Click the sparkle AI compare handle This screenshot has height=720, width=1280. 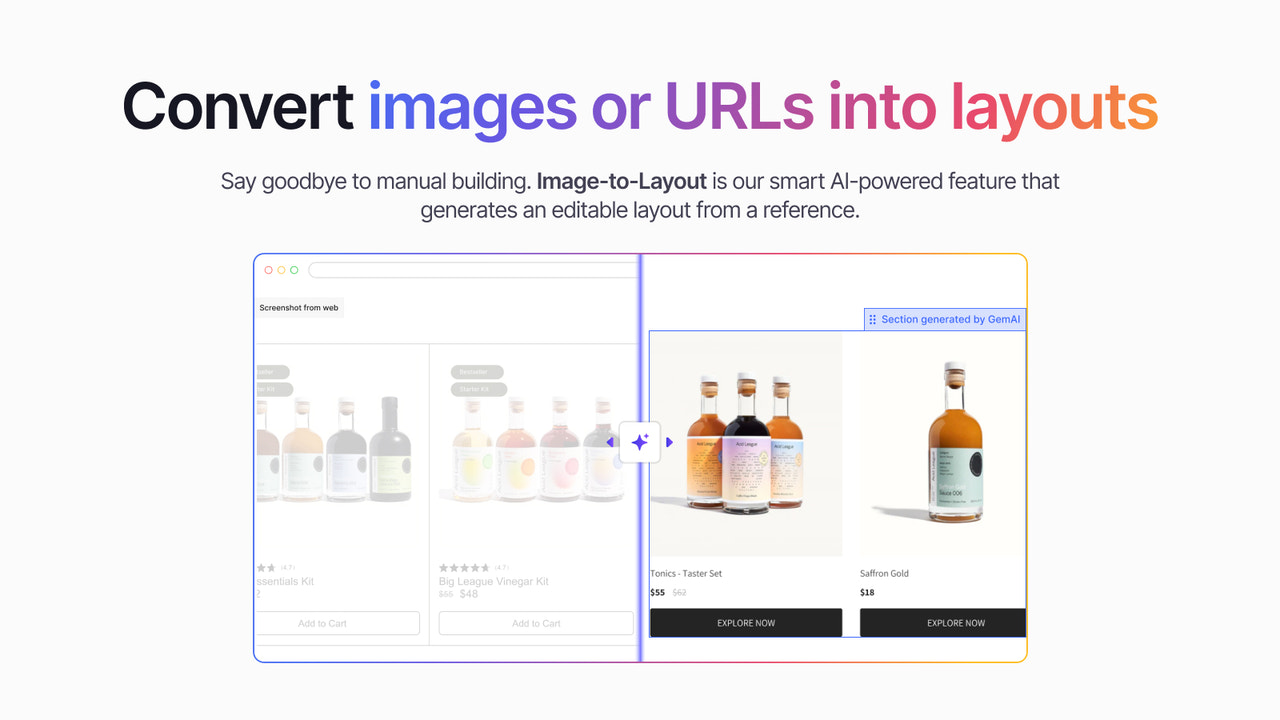(640, 442)
